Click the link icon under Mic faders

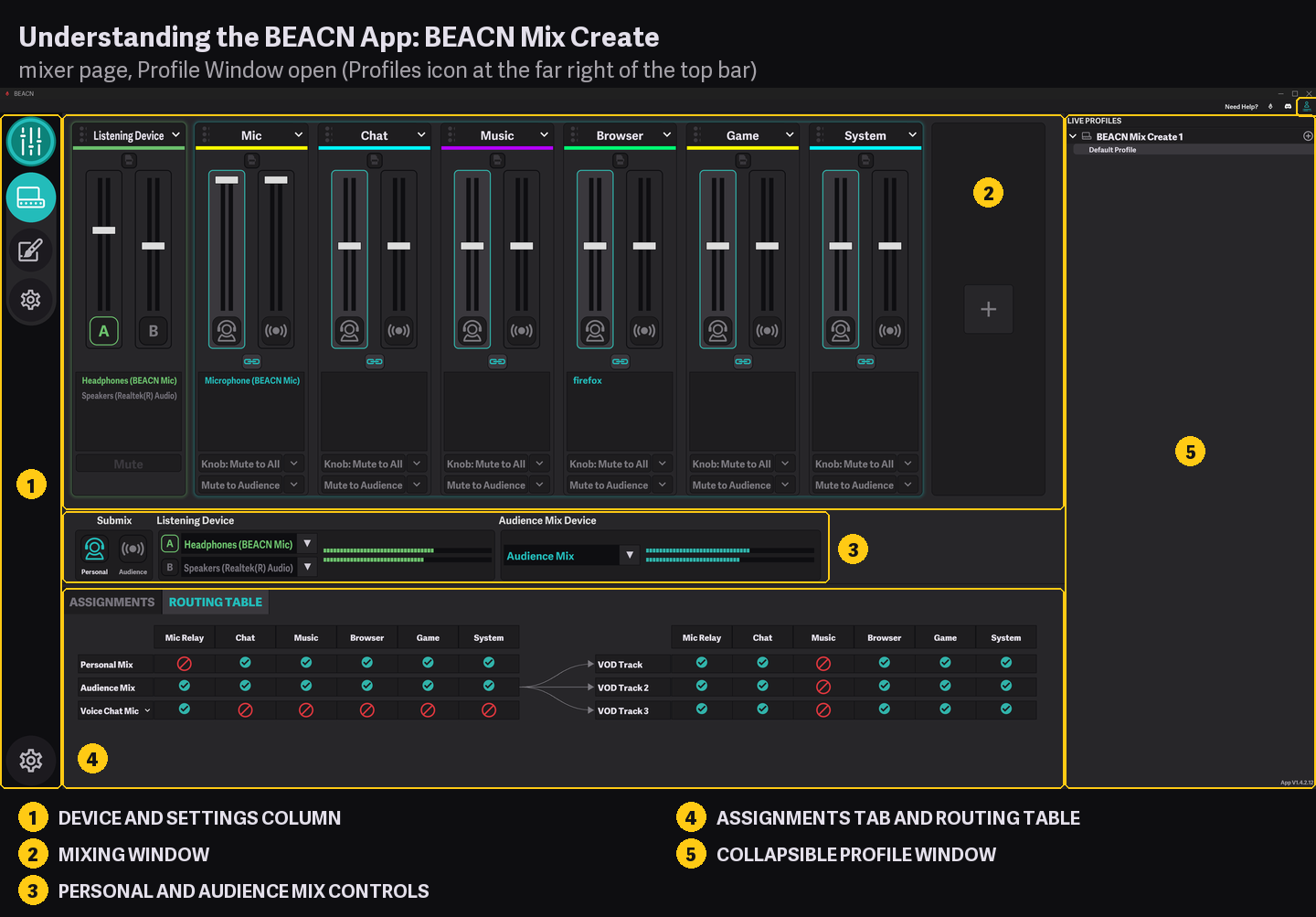coord(251,361)
